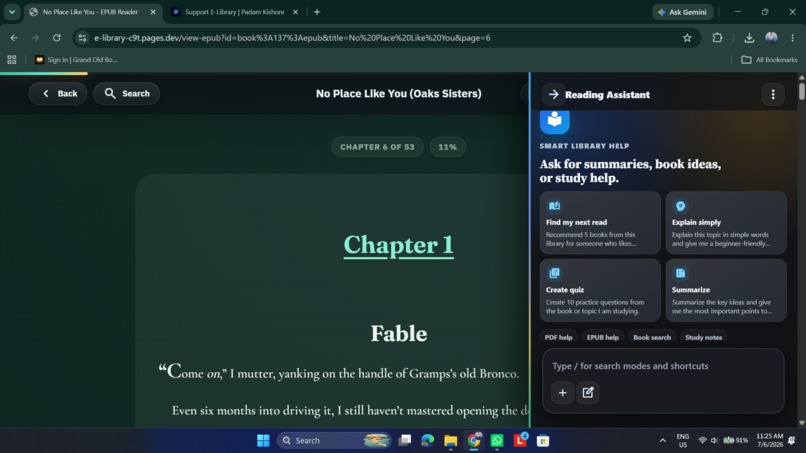Viewport: 806px width, 453px height.
Task: Focus the assistant message input field
Action: click(x=663, y=366)
